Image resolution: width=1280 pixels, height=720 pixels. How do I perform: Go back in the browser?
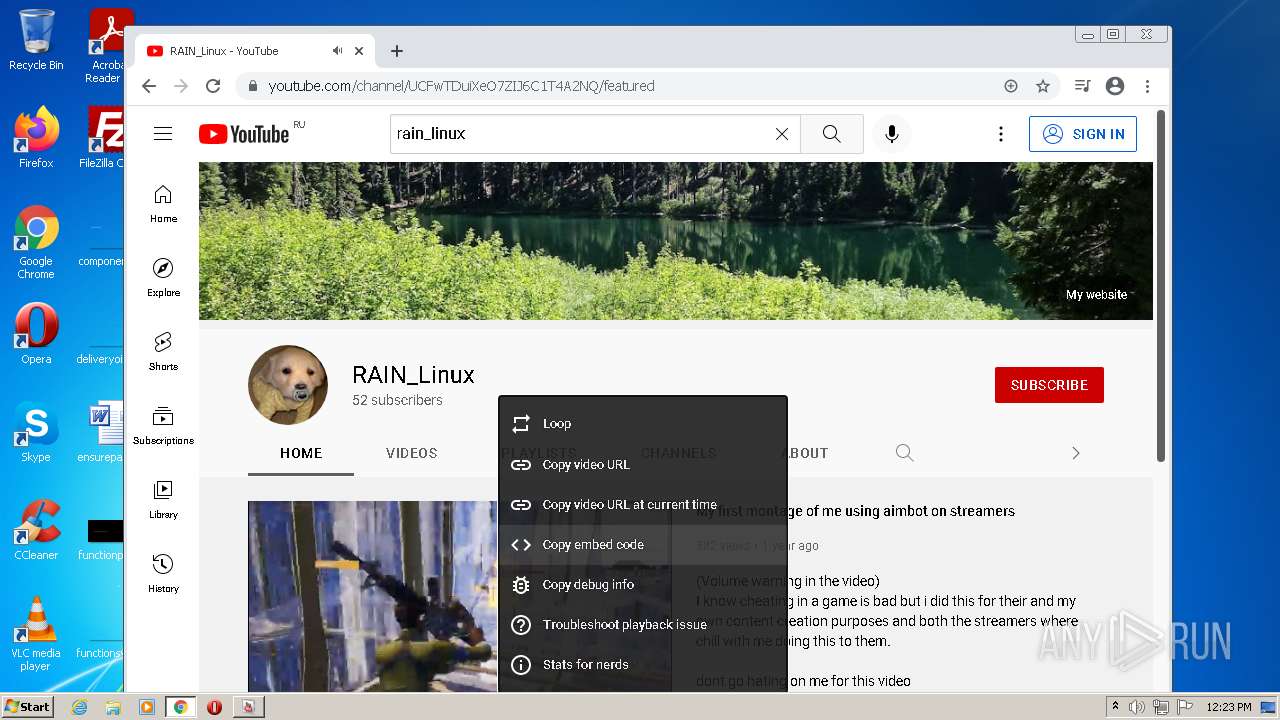tap(149, 86)
